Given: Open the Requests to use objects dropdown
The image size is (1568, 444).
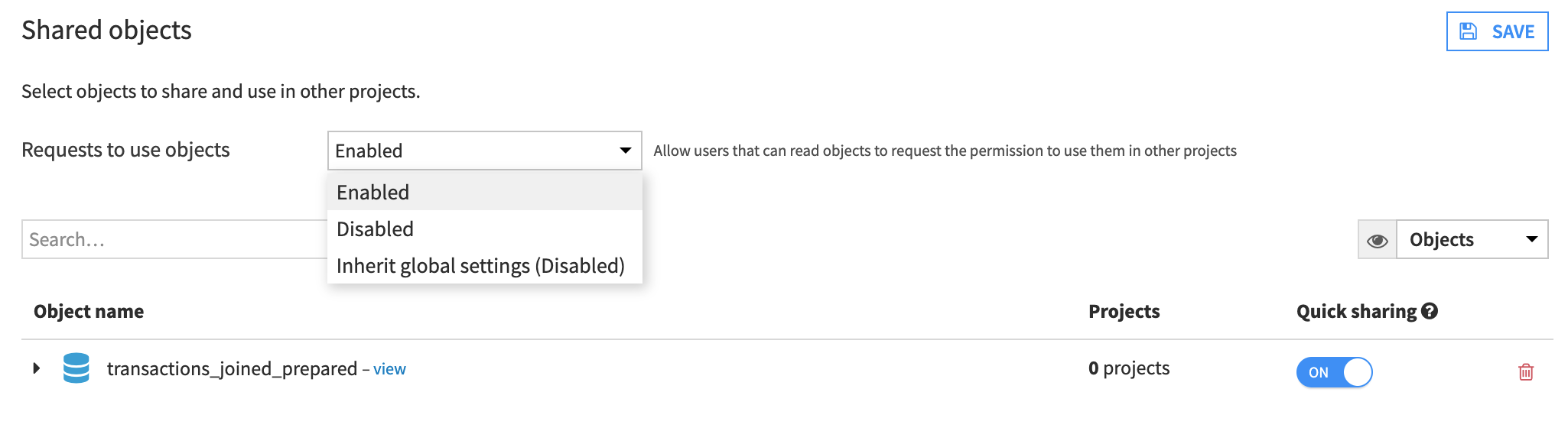Looking at the screenshot, I should [483, 151].
